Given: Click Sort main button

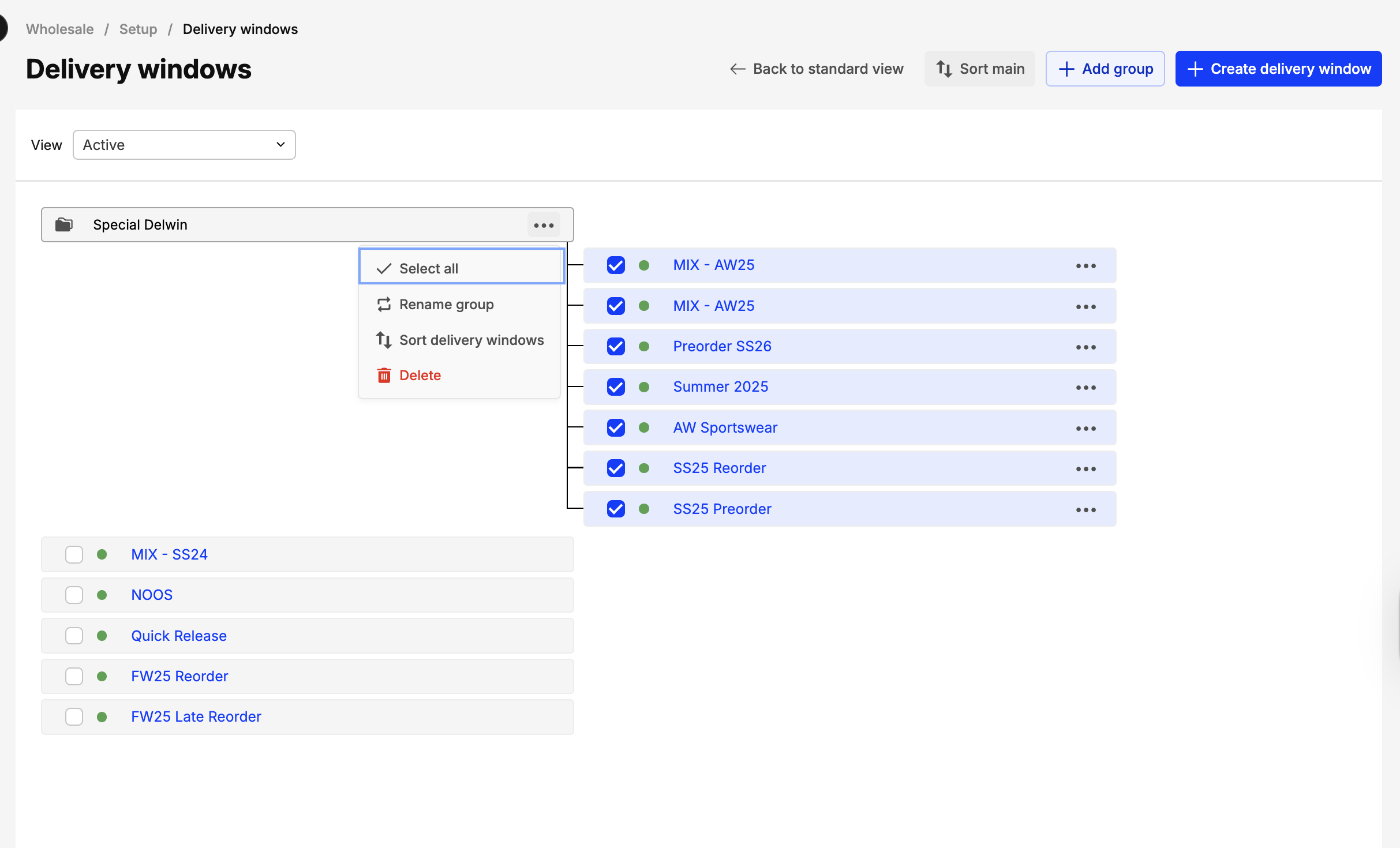Looking at the screenshot, I should 979,69.
